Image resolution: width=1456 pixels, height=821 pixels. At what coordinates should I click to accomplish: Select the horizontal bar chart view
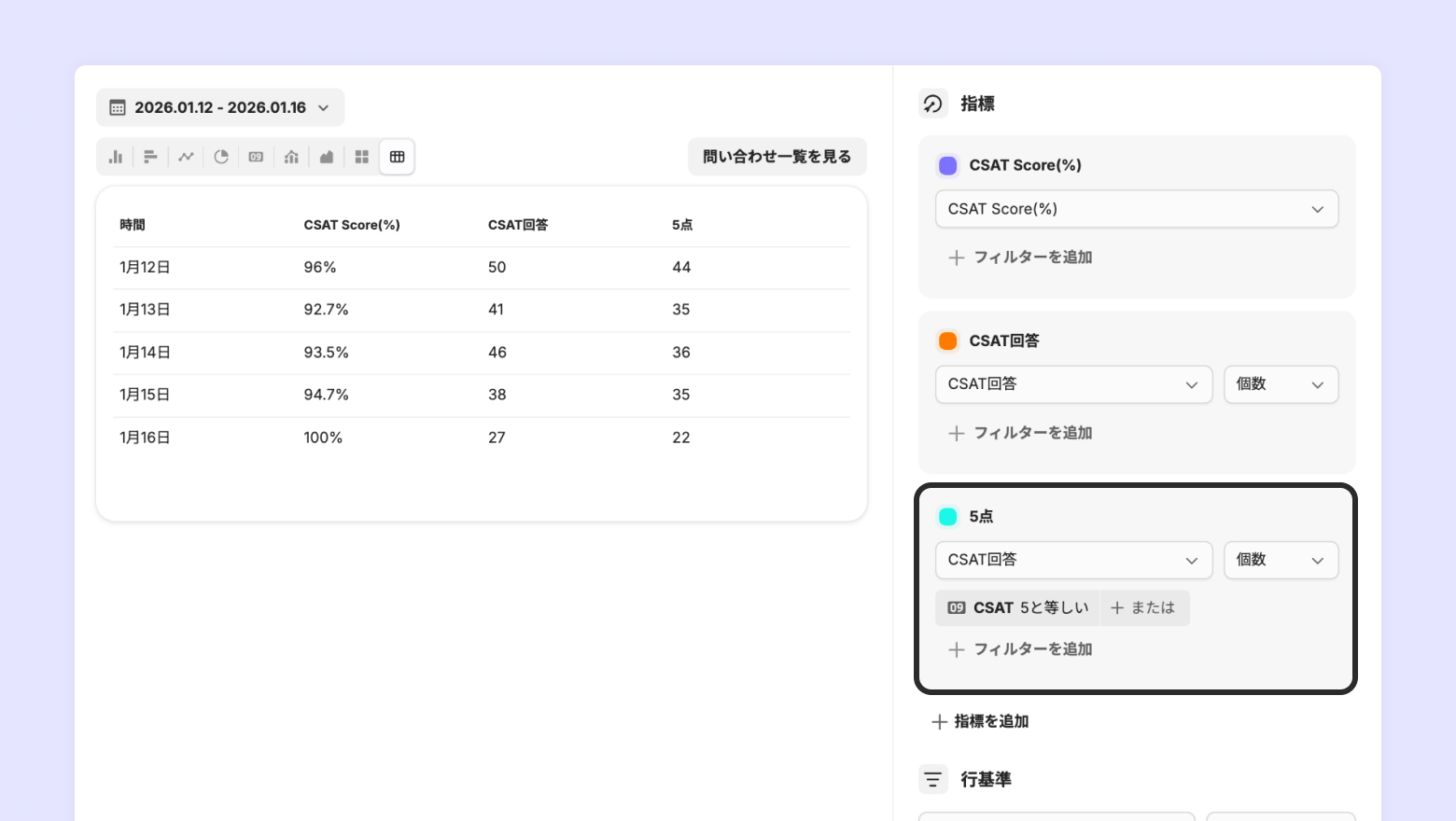(150, 157)
